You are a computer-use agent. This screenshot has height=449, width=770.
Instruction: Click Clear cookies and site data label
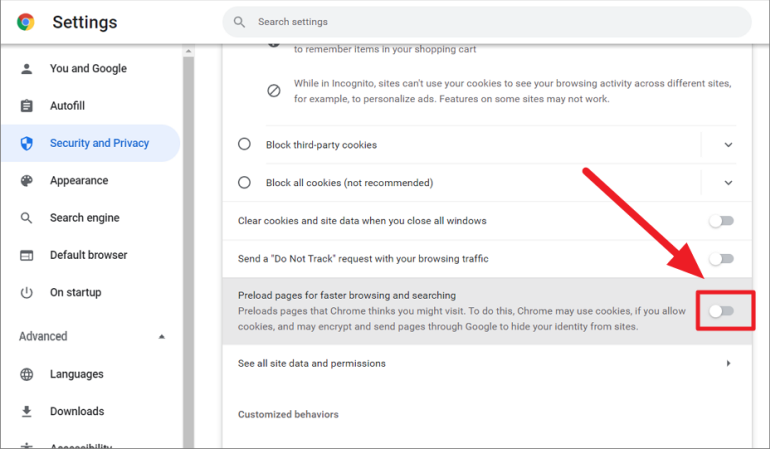[362, 221]
